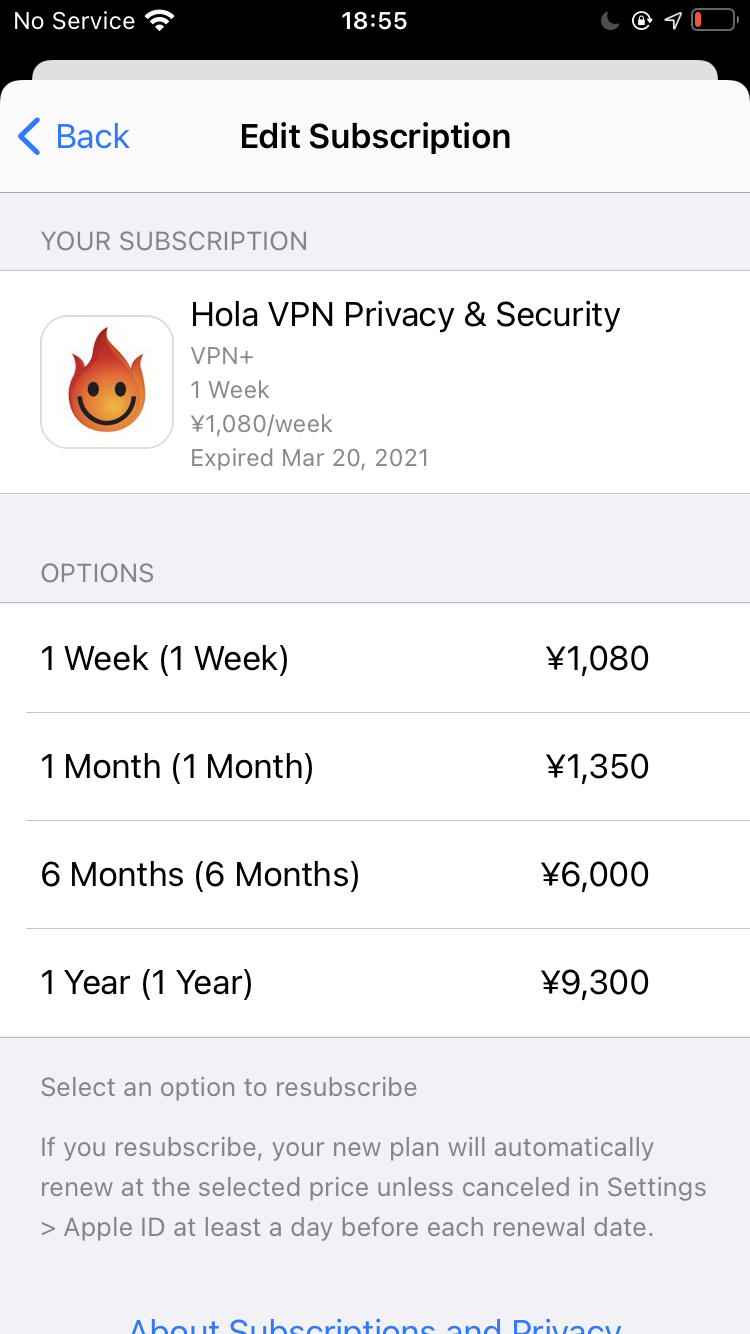Go back using the Back button
The height and width of the screenshot is (1334, 750).
pyautogui.click(x=74, y=136)
